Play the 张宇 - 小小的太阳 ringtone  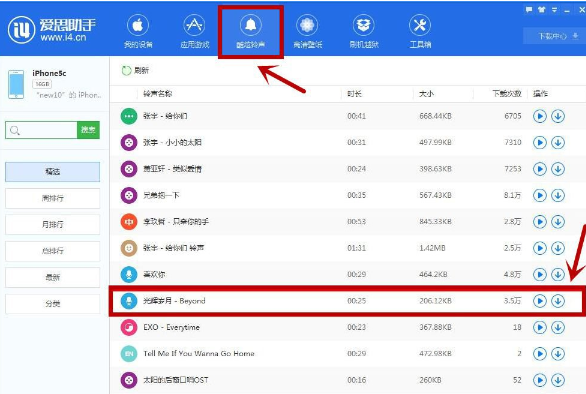tap(540, 142)
